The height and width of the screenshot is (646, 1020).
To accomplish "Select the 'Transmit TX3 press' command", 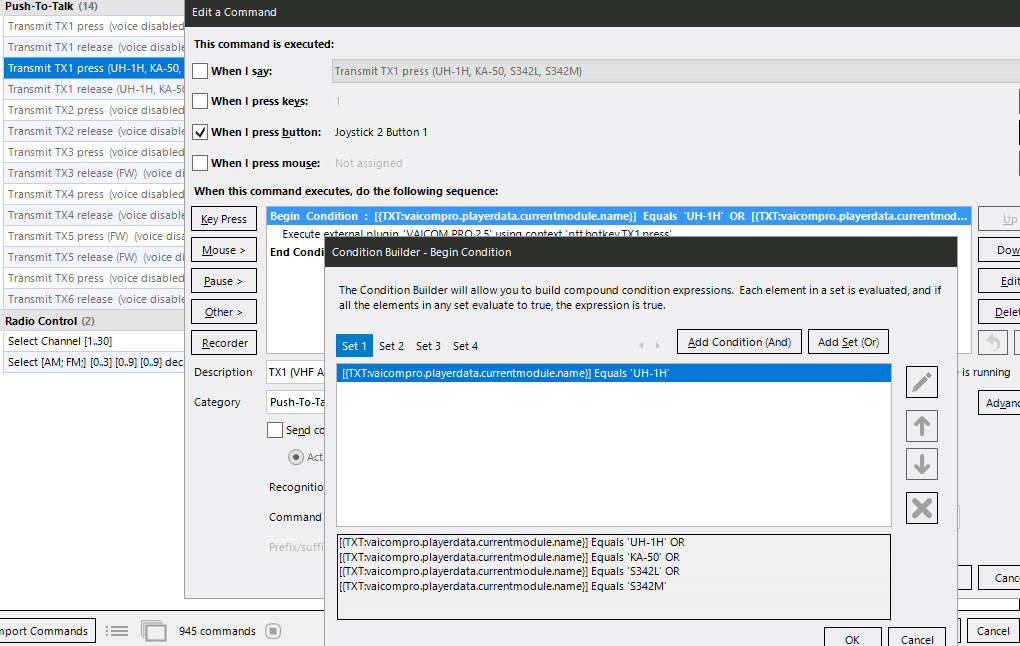I will coord(94,152).
